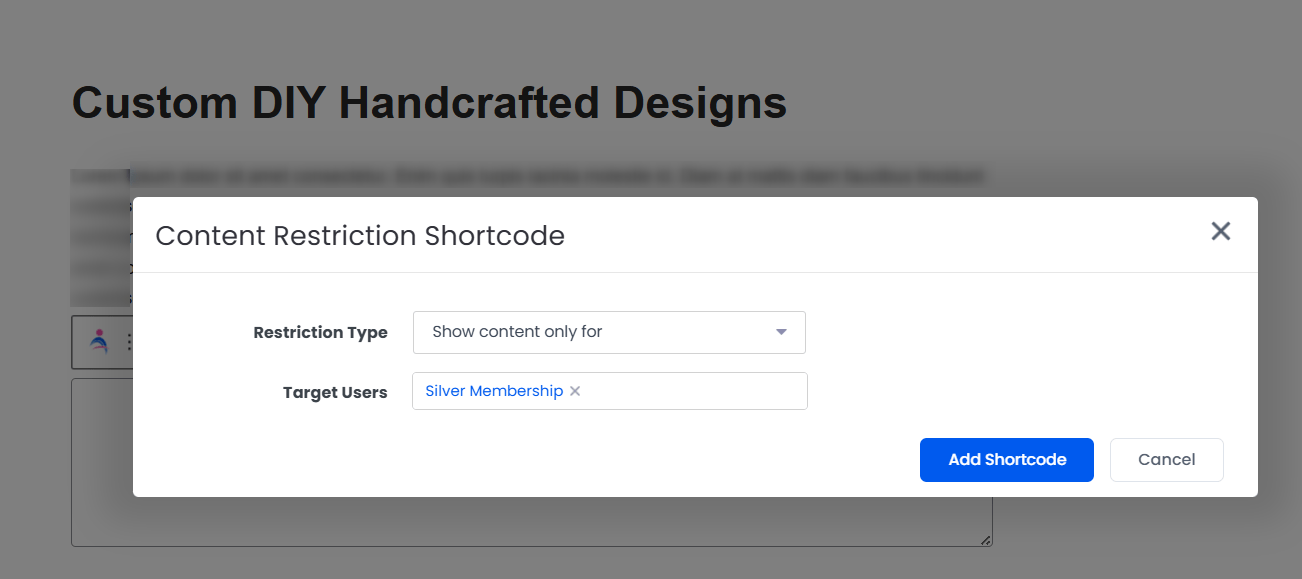Image resolution: width=1302 pixels, height=579 pixels.
Task: Click the Content Restriction Shortcode title
Action: coord(360,236)
